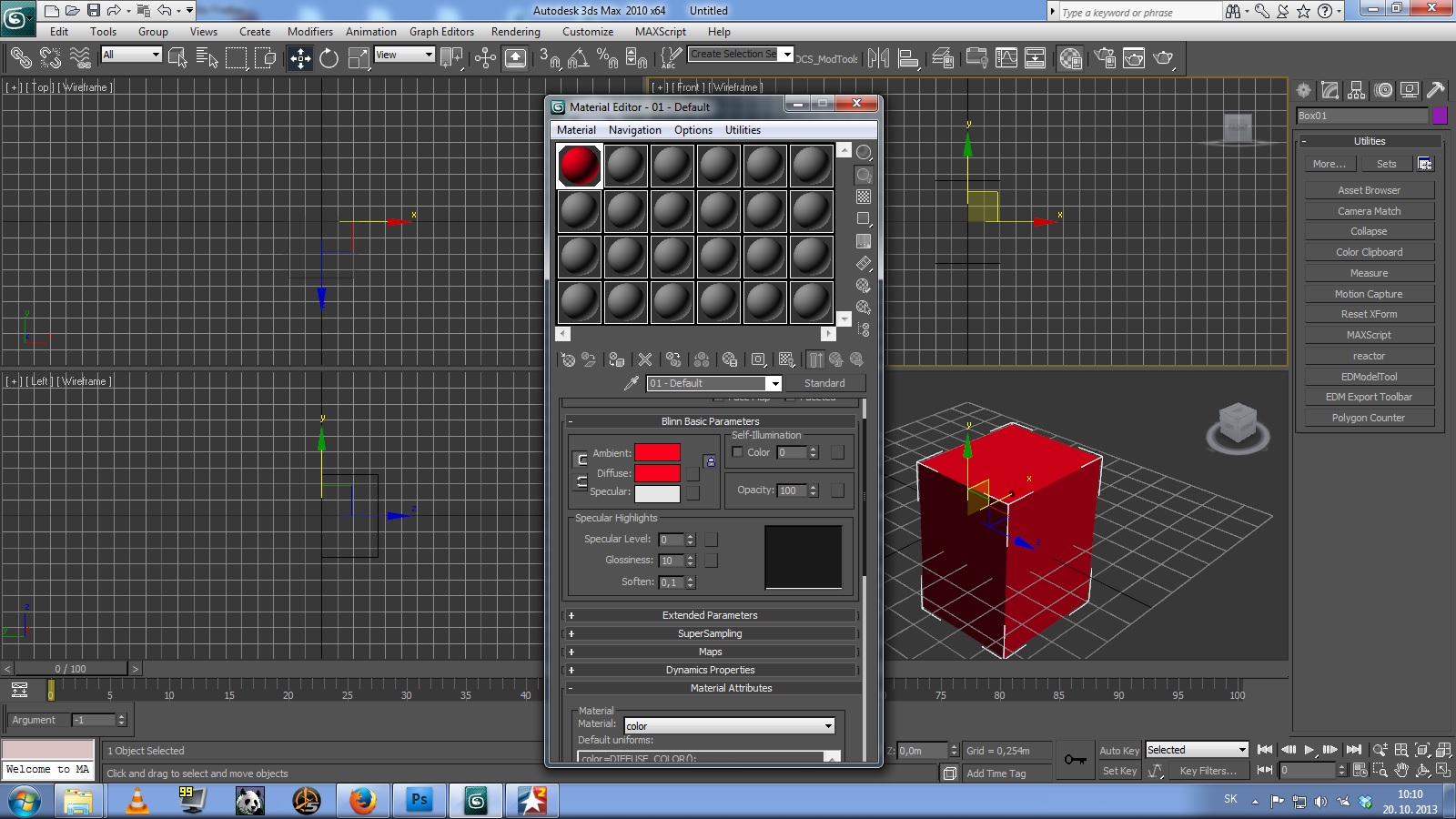Click the Ambient red color swatch
The image size is (1456, 819).
coord(657,452)
